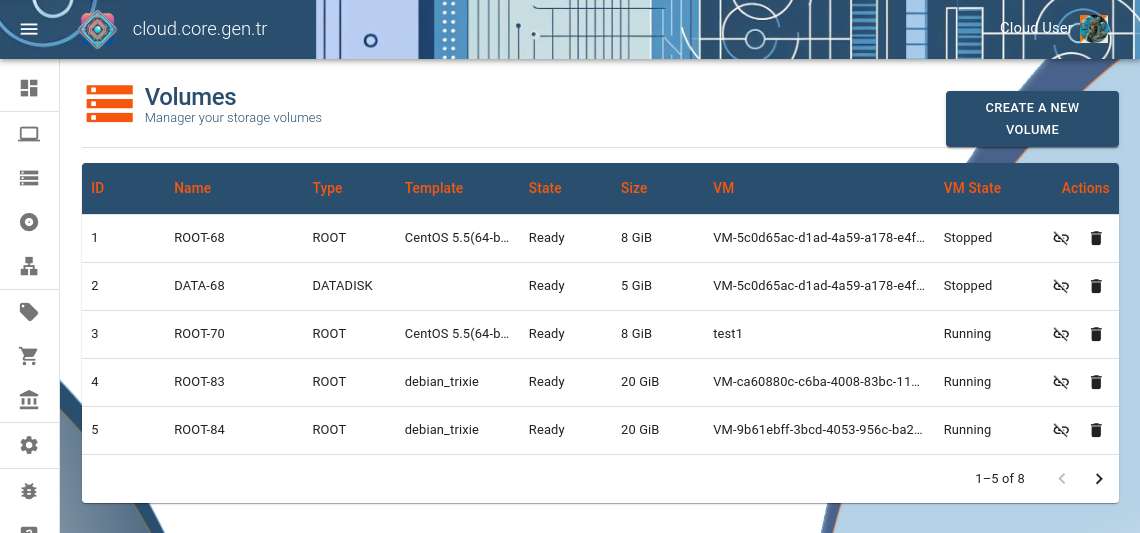Image resolution: width=1140 pixels, height=533 pixels.
Task: Open the shopping cart sidebar icon
Action: [x=29, y=356]
